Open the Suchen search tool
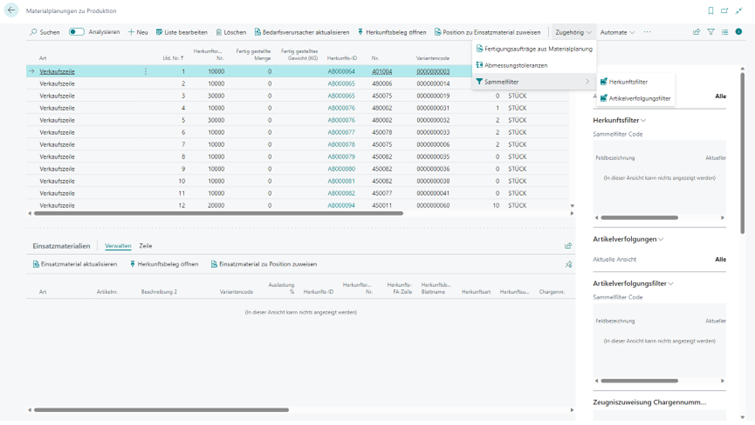 point(44,32)
